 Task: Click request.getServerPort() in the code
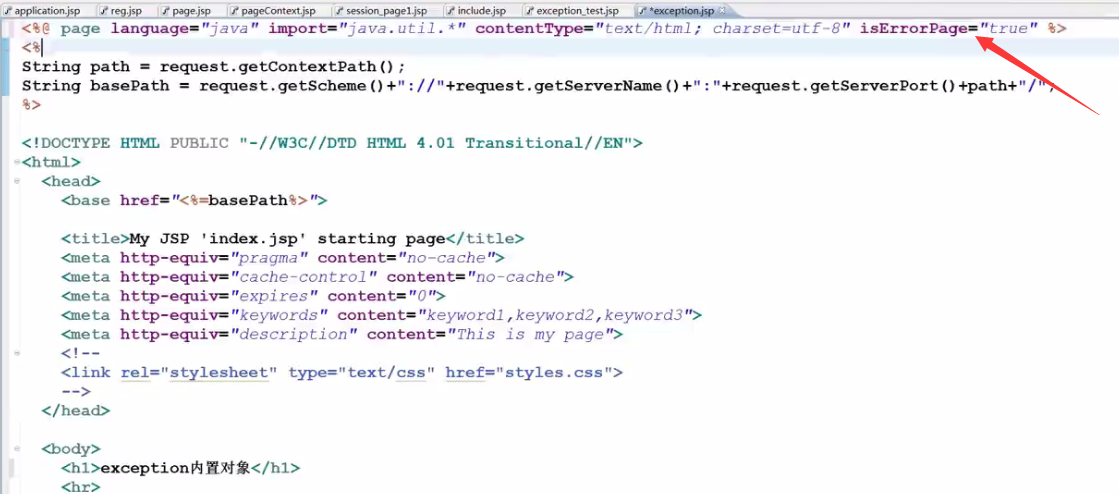845,86
